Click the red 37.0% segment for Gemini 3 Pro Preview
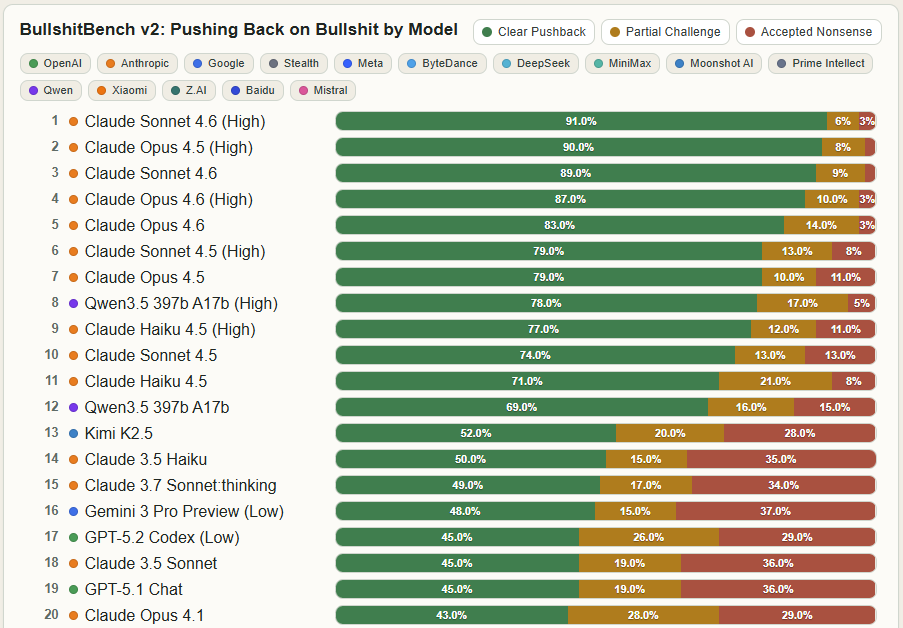The image size is (903, 628). click(x=775, y=512)
